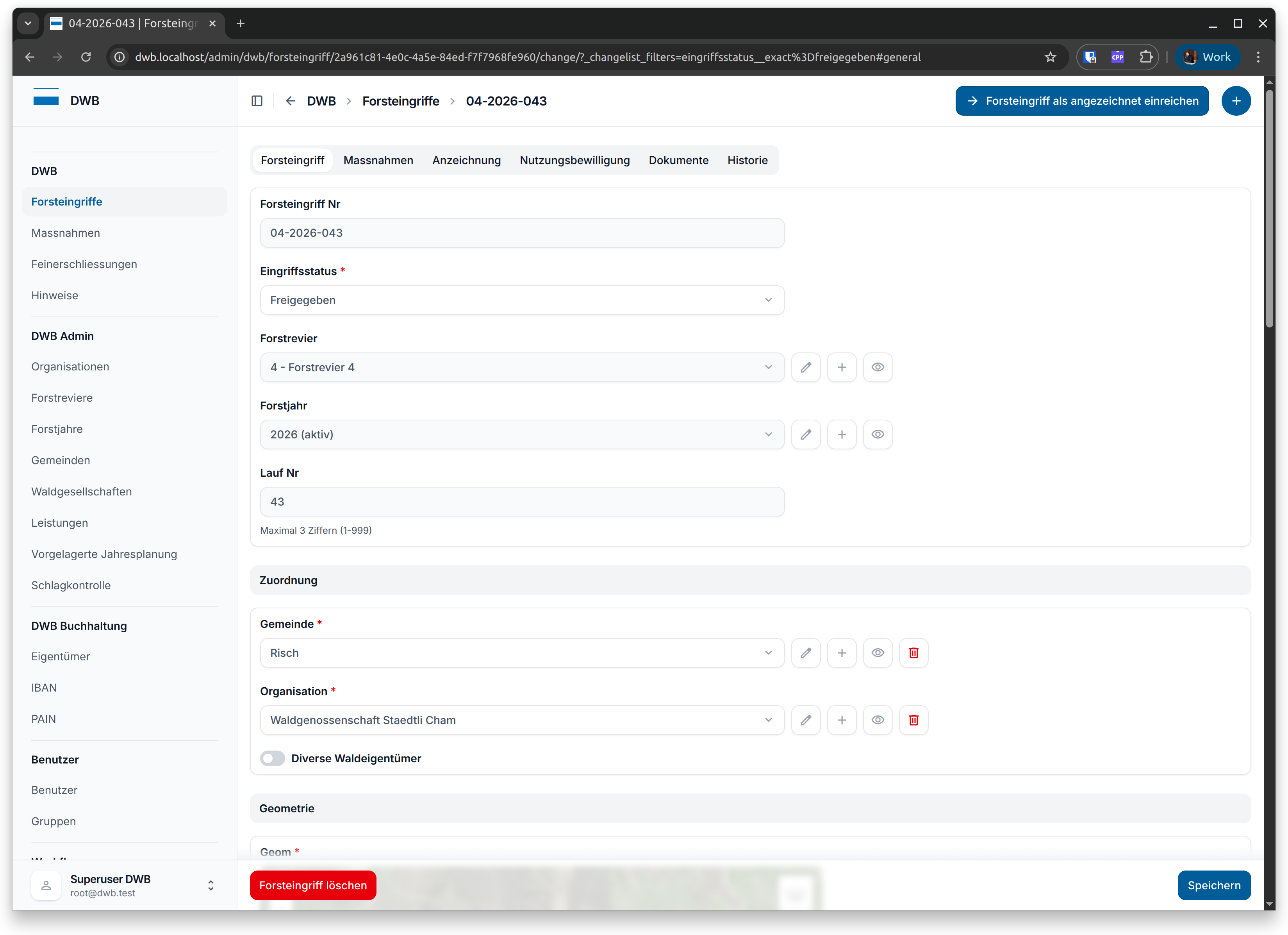Expand the Superuser DWB account menu
Image resolution: width=1288 pixels, height=935 pixels.
211,885
